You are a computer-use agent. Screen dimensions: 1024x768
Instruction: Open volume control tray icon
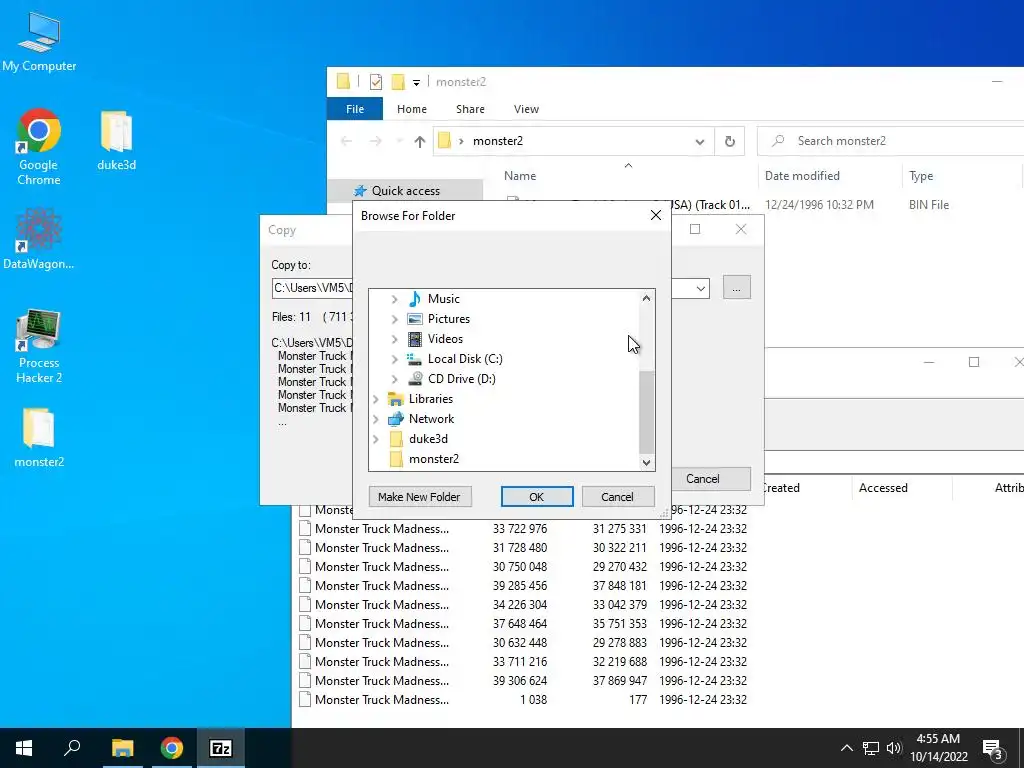click(x=894, y=748)
